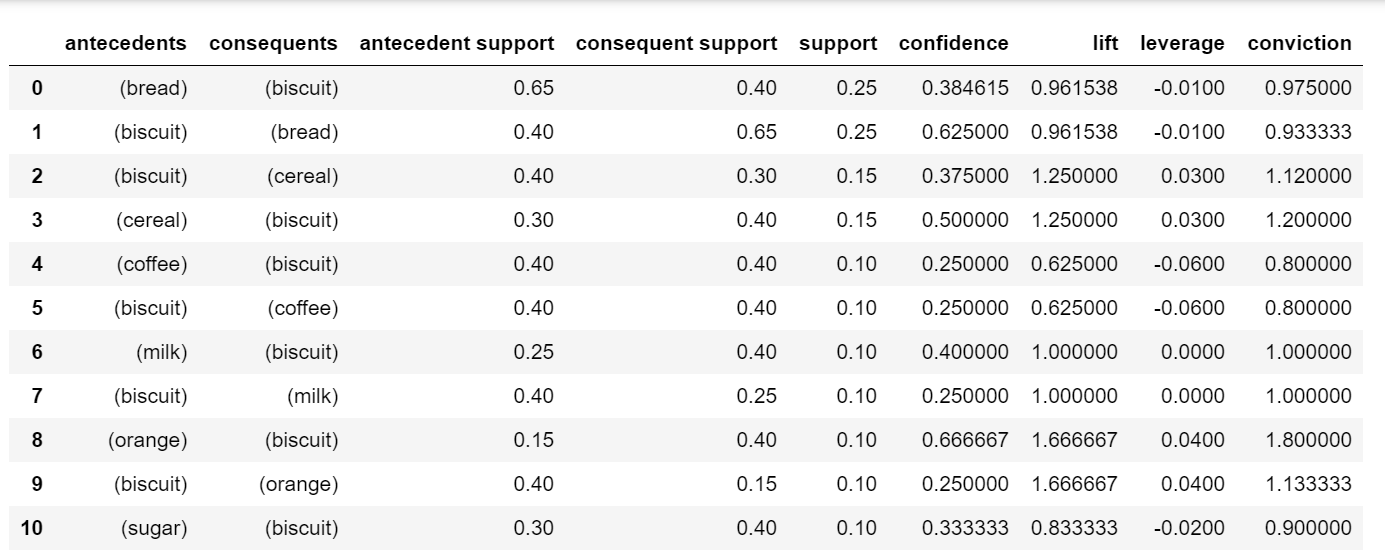Click row index 0
The width and height of the screenshot is (1385, 556).
(38, 89)
